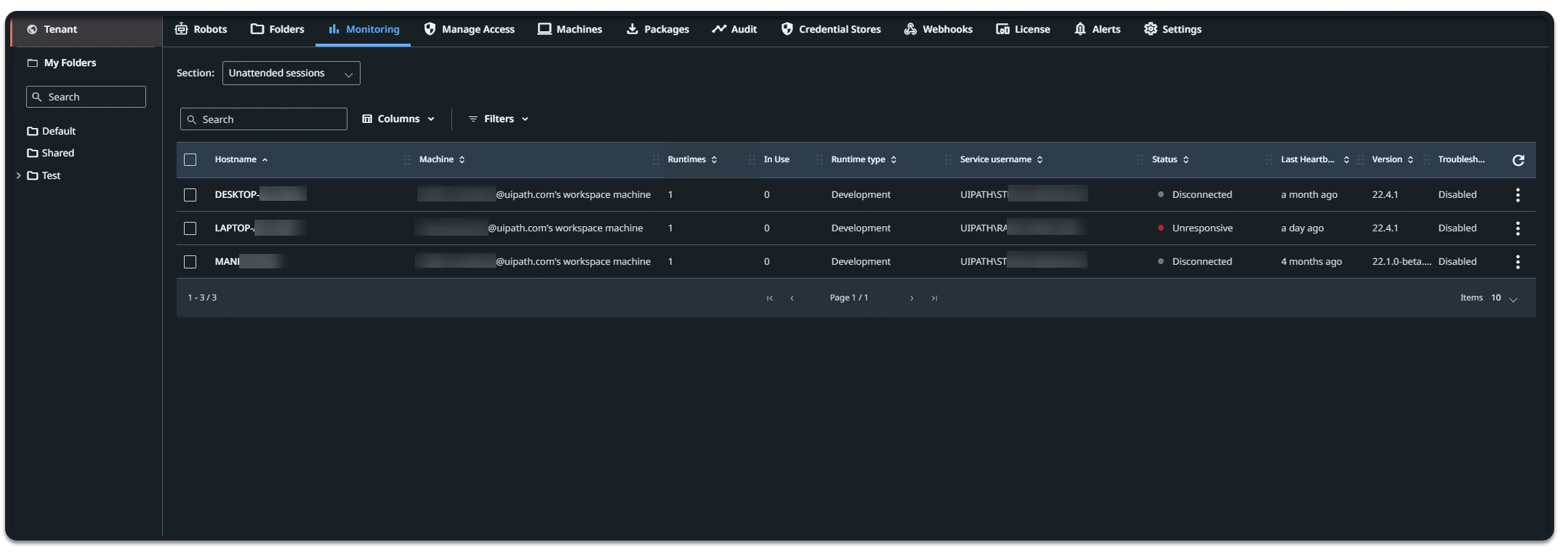Expand the Test folder tree arrow
Viewport: 1568px width, 558px height.
pyautogui.click(x=18, y=176)
